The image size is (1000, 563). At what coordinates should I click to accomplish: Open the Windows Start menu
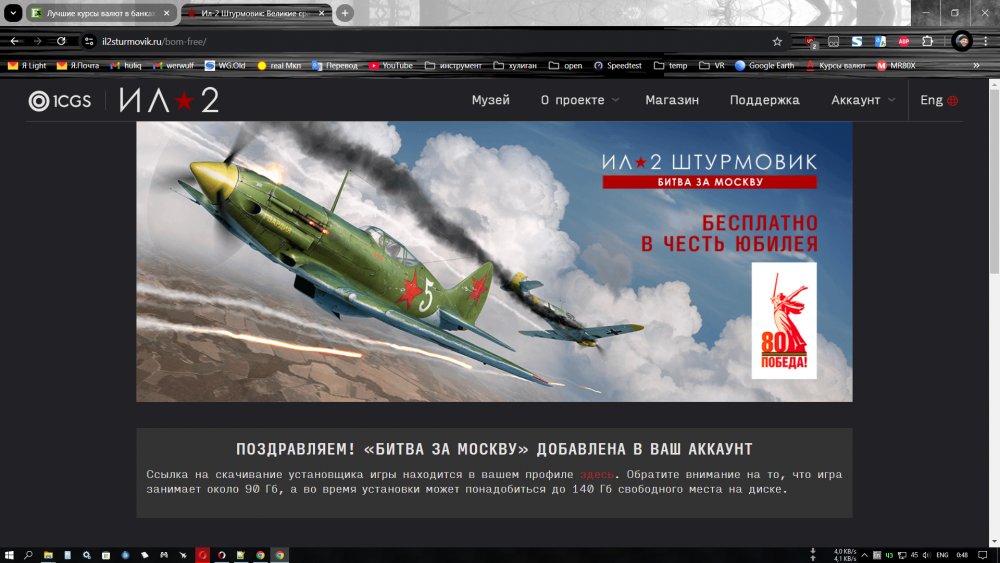point(9,555)
